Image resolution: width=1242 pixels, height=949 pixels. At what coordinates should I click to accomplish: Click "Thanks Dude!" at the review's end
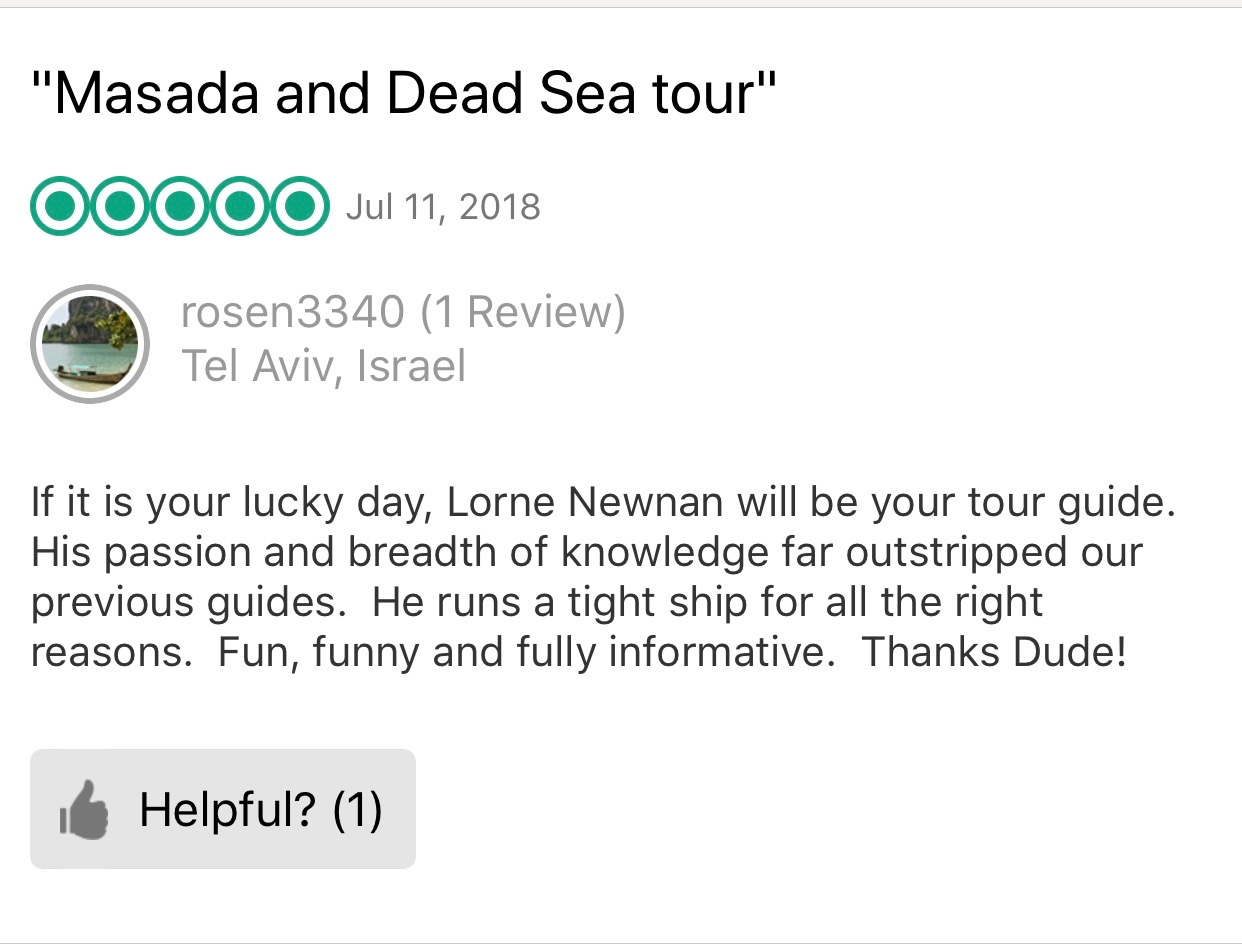click(994, 652)
